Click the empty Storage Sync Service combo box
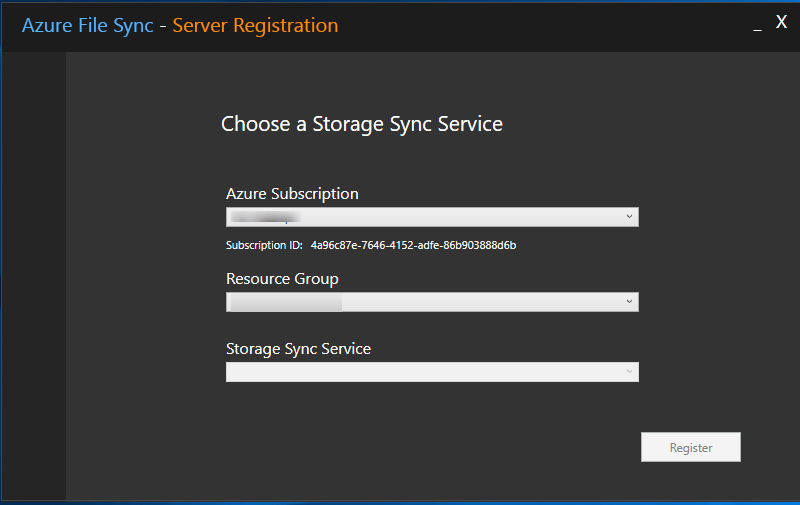This screenshot has width=800, height=505. [420, 372]
